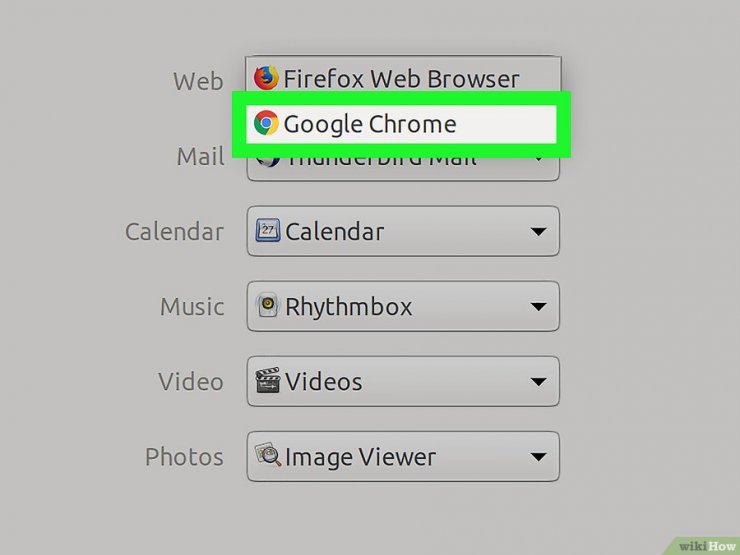
Task: Select Google Chrome from the Web list
Action: pyautogui.click(x=401, y=124)
